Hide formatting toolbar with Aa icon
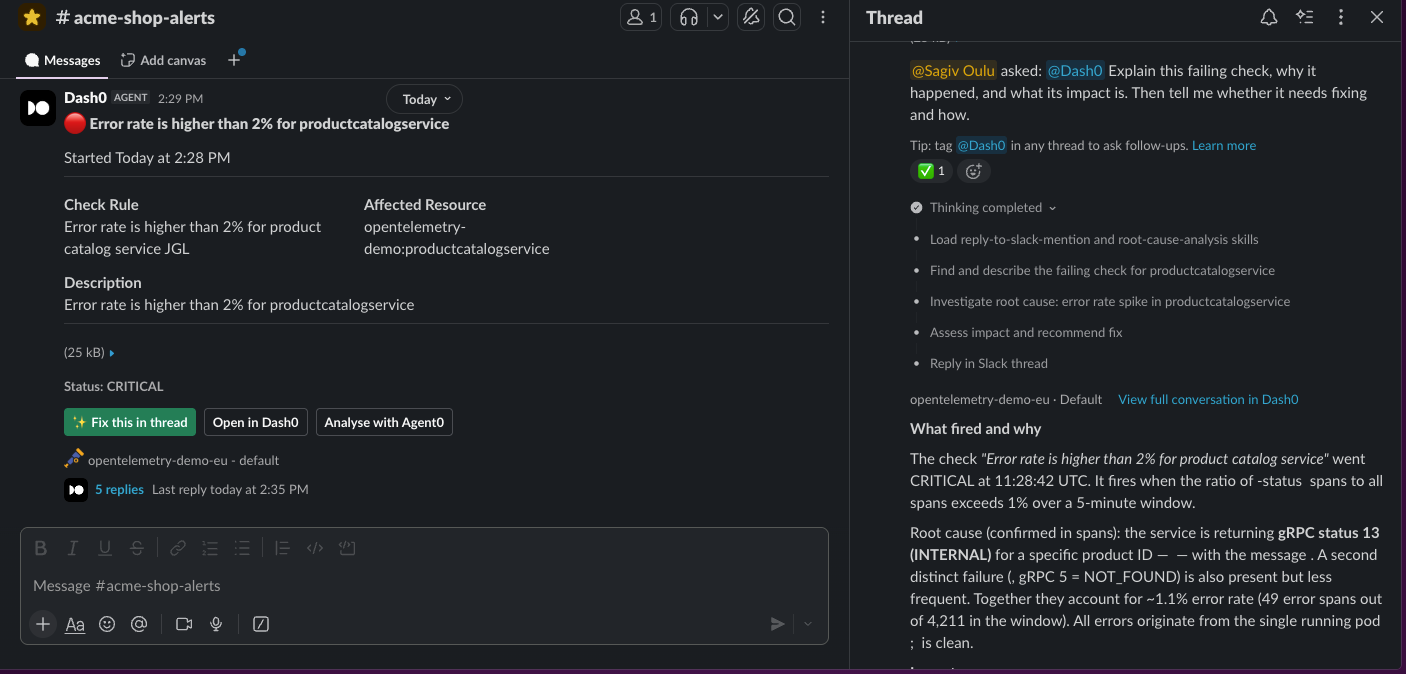Screen dimensions: 1406x674 [x=75, y=624]
